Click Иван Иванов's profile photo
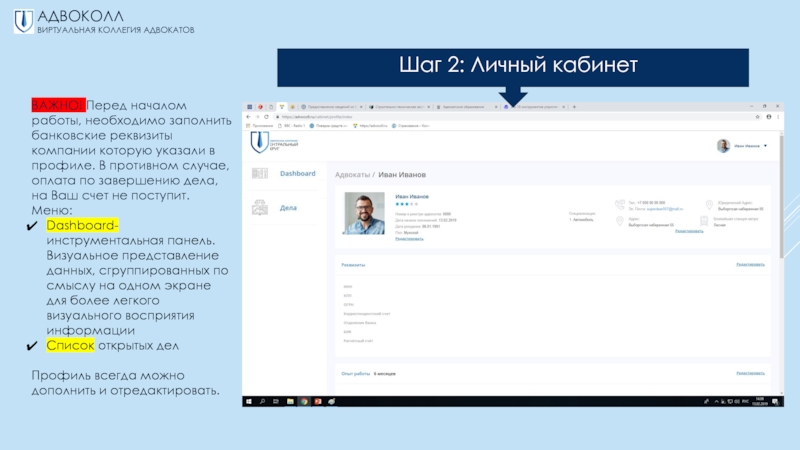 pos(364,213)
